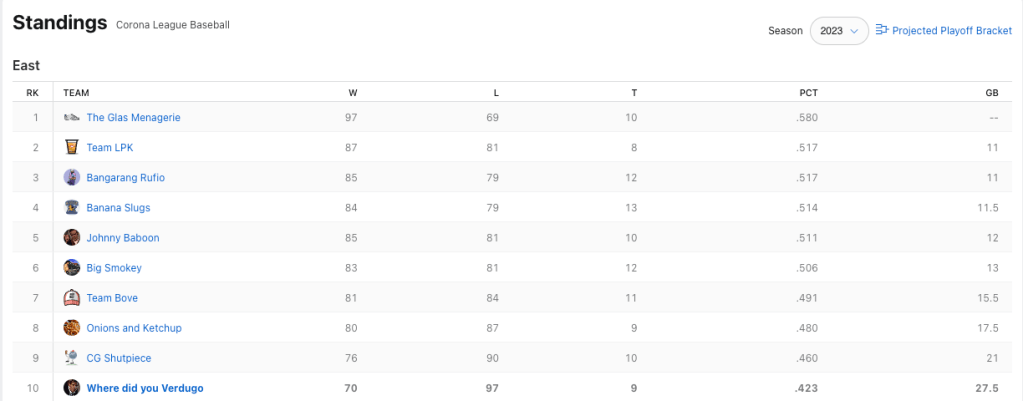The height and width of the screenshot is (401, 1023).
Task: Click Onions and Ketchup team avatar
Action: (x=71, y=328)
